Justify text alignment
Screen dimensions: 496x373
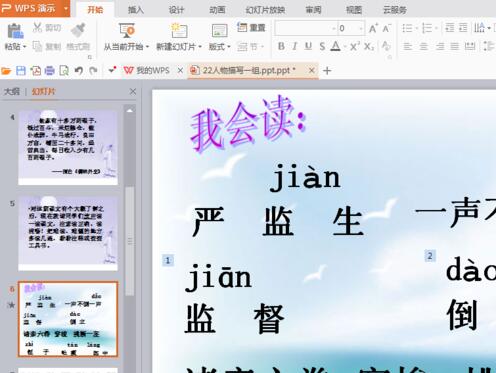pyautogui.click(x=454, y=46)
